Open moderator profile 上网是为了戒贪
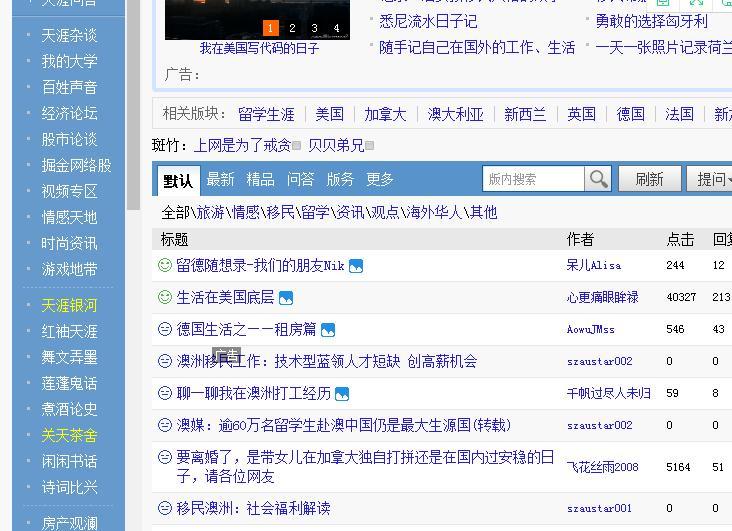Screen dimensions: 732x531 point(242,146)
